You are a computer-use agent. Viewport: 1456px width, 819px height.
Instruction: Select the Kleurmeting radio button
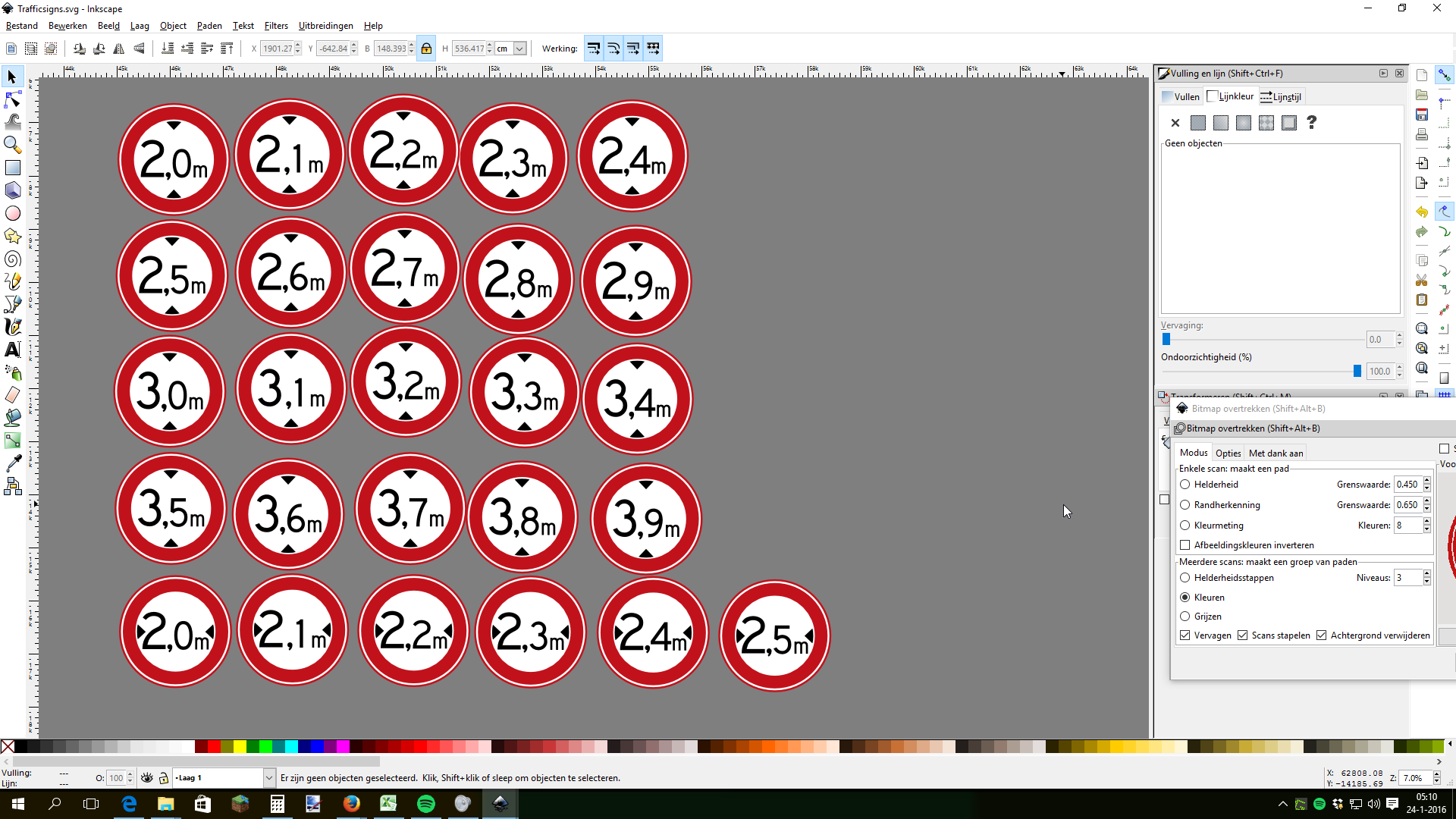pyautogui.click(x=1185, y=526)
